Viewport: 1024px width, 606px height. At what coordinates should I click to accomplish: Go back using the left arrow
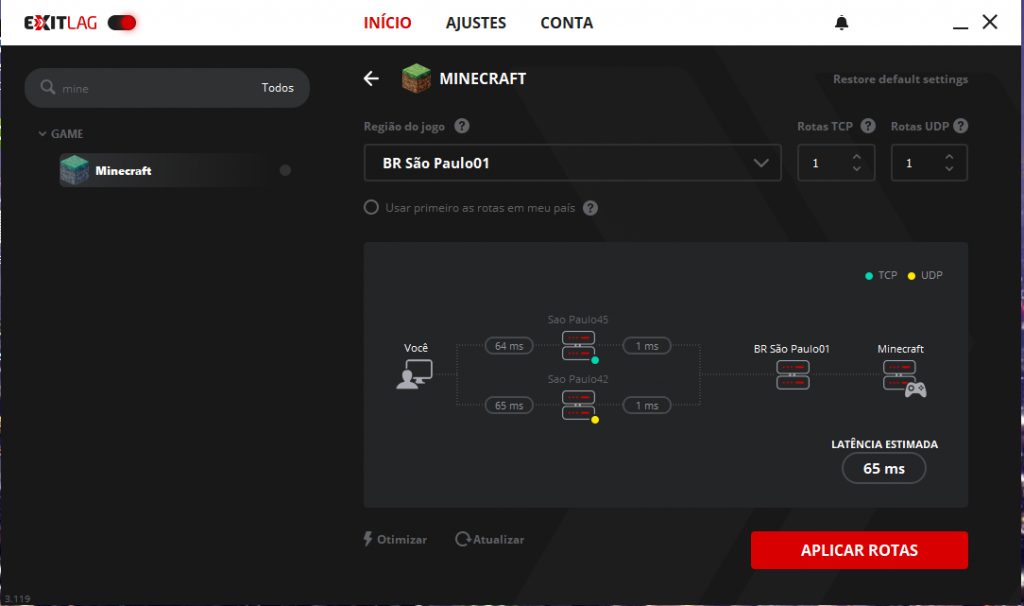tap(372, 79)
